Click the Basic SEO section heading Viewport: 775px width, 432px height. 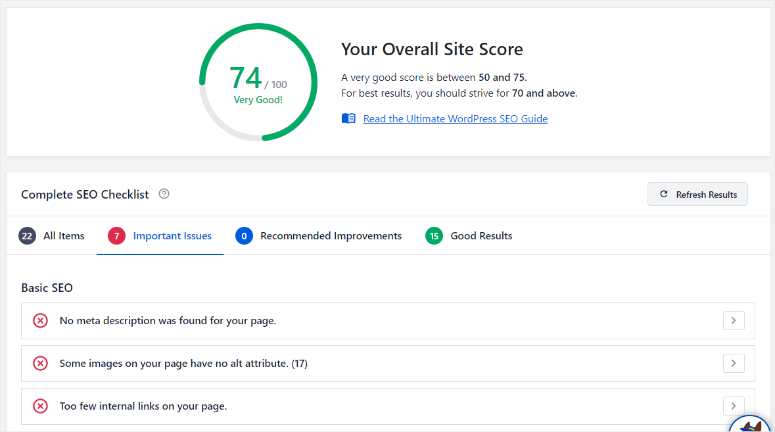tap(47, 288)
